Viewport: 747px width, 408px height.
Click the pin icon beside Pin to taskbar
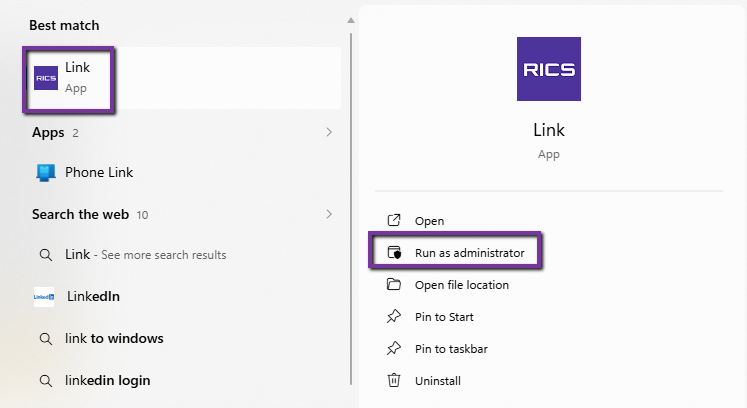pyautogui.click(x=394, y=348)
